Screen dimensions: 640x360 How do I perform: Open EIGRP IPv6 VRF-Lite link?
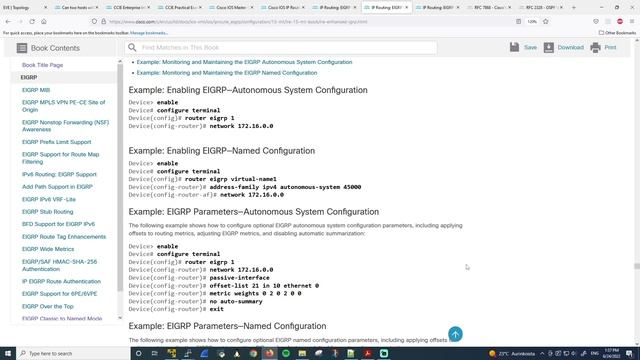49,199
